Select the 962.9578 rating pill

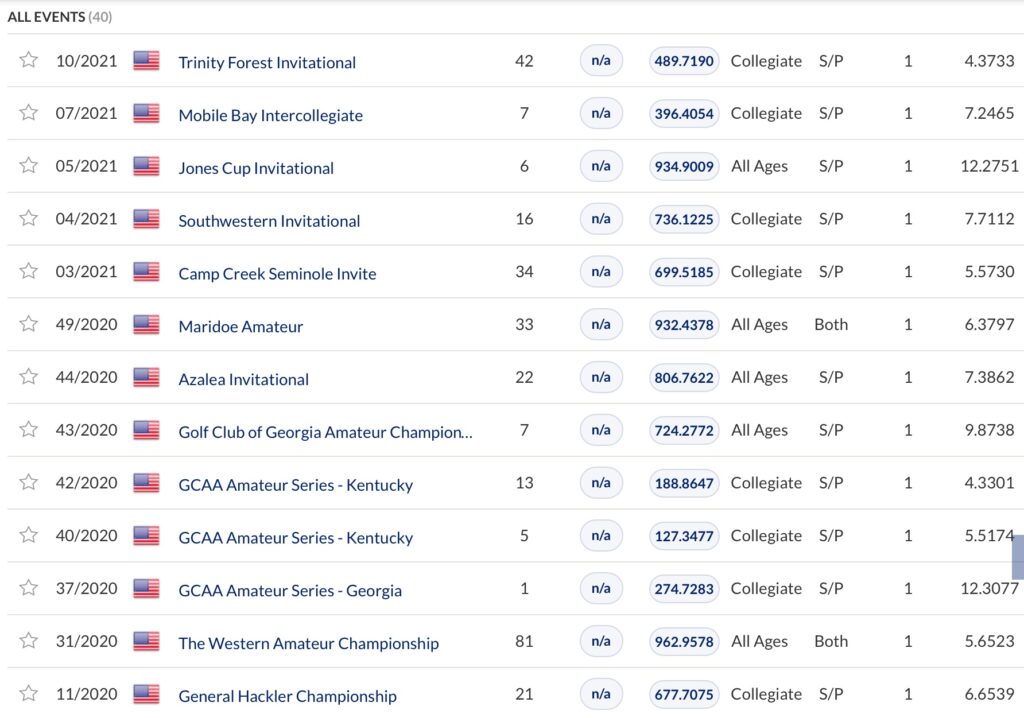coord(684,641)
